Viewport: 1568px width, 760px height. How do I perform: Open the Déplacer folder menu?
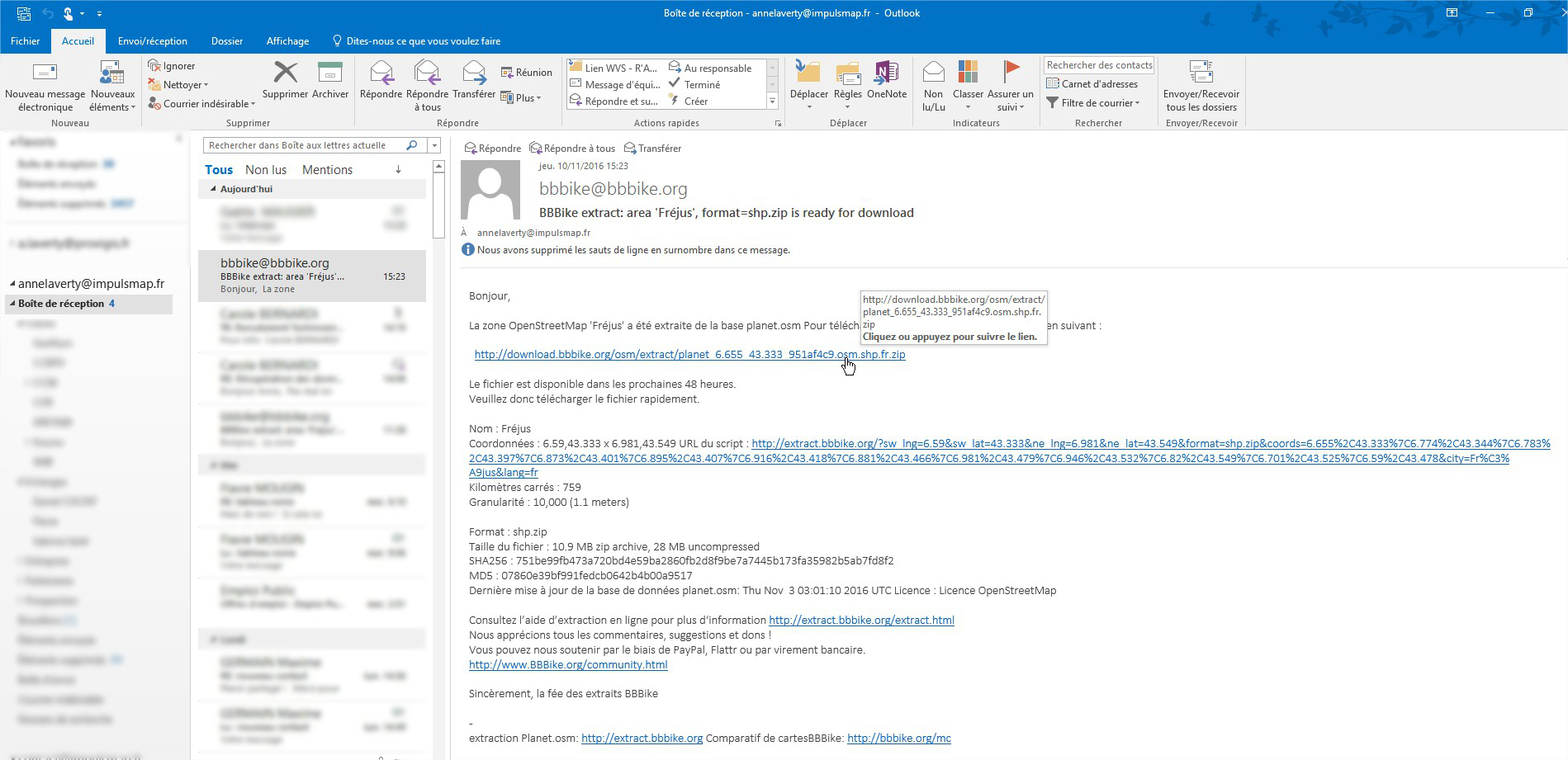(x=809, y=86)
